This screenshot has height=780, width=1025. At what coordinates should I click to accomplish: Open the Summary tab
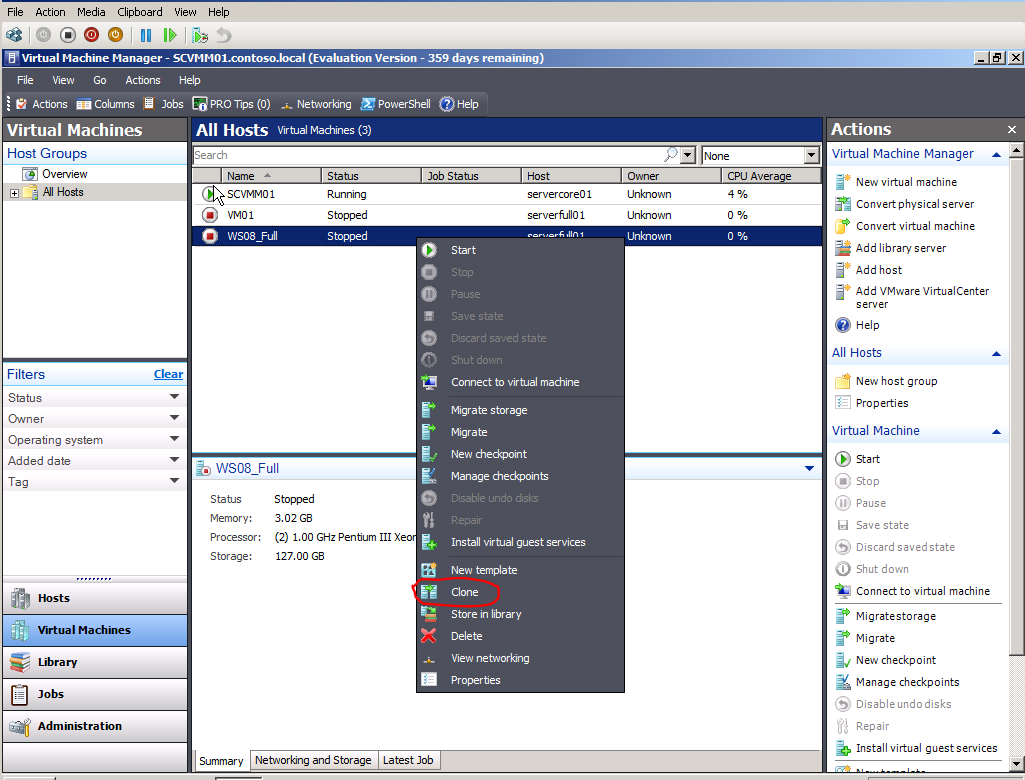tap(221, 760)
